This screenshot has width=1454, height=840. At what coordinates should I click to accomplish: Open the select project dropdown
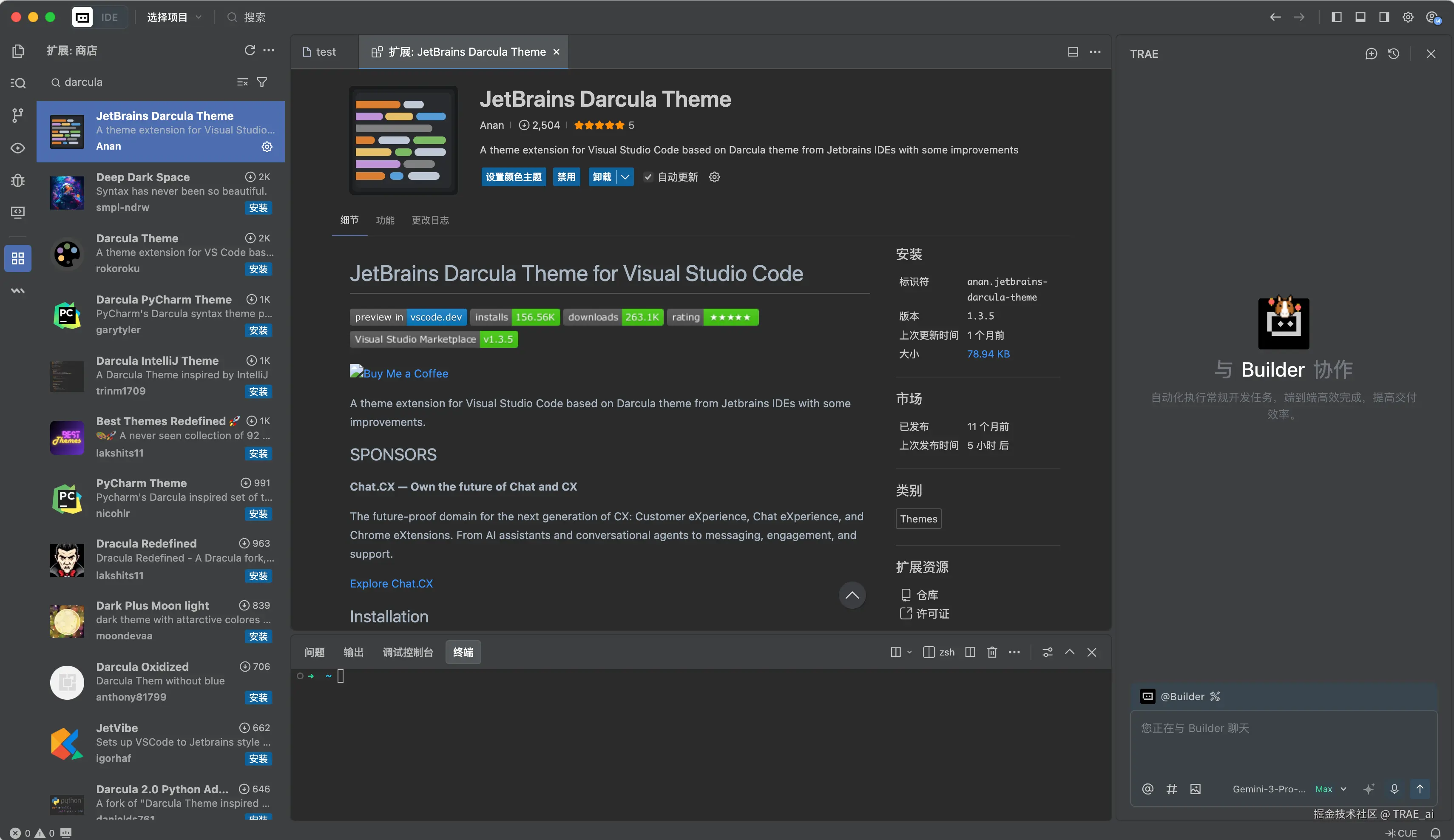click(x=173, y=17)
